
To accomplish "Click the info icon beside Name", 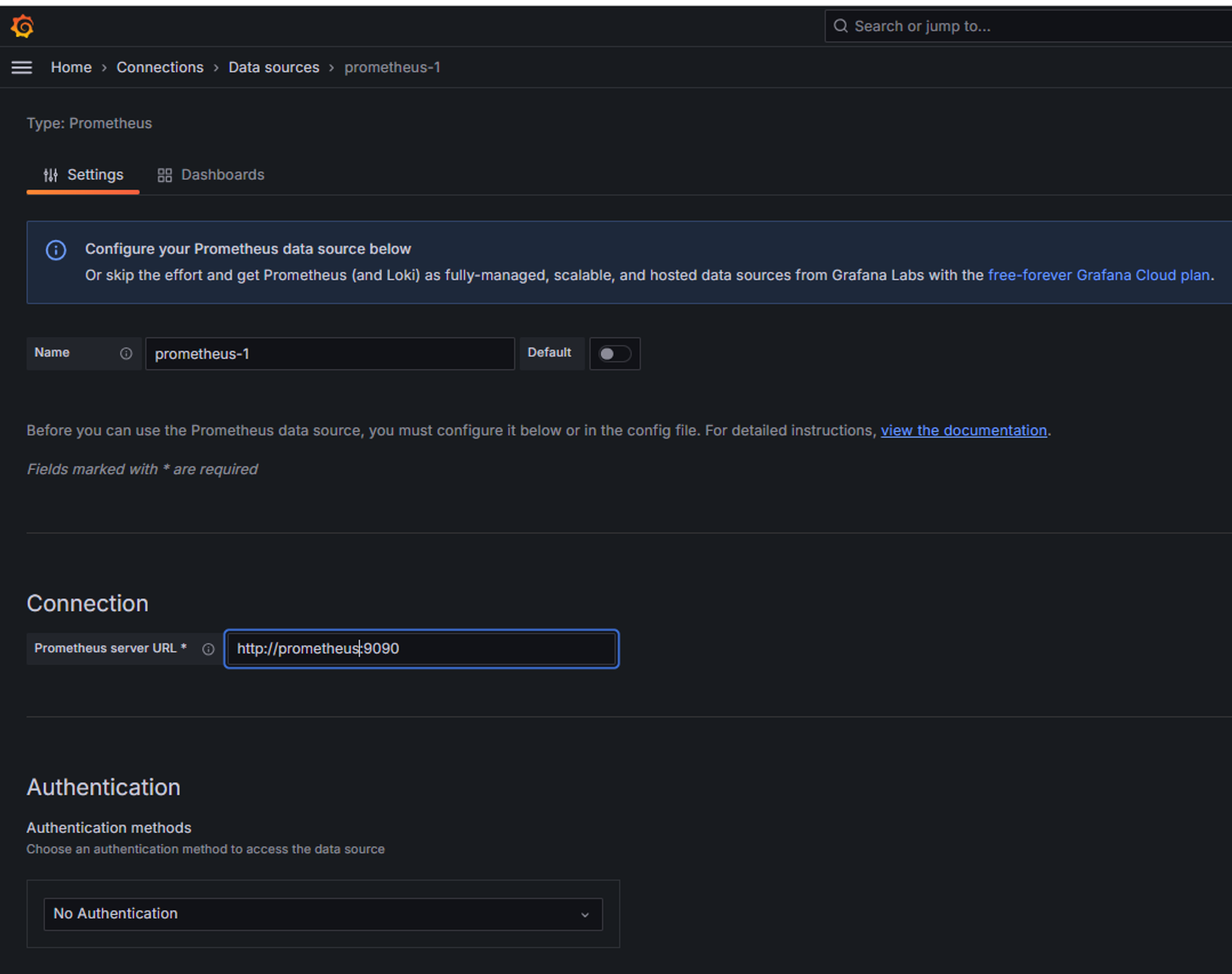I will (x=126, y=353).
